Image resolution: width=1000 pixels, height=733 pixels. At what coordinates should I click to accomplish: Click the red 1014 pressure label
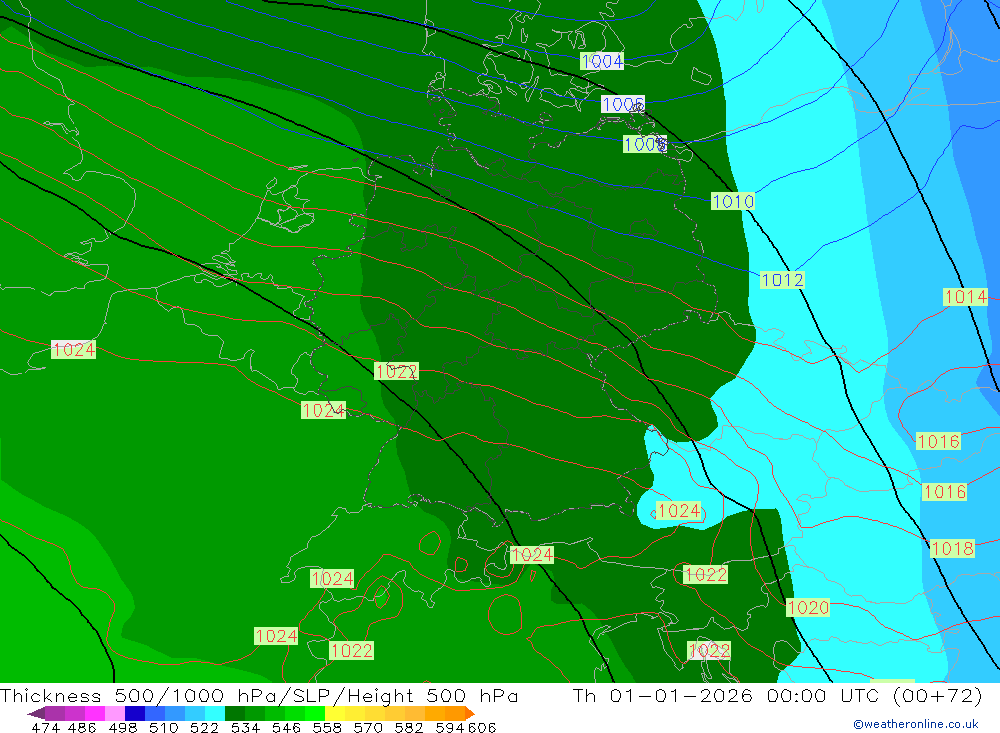coord(965,297)
